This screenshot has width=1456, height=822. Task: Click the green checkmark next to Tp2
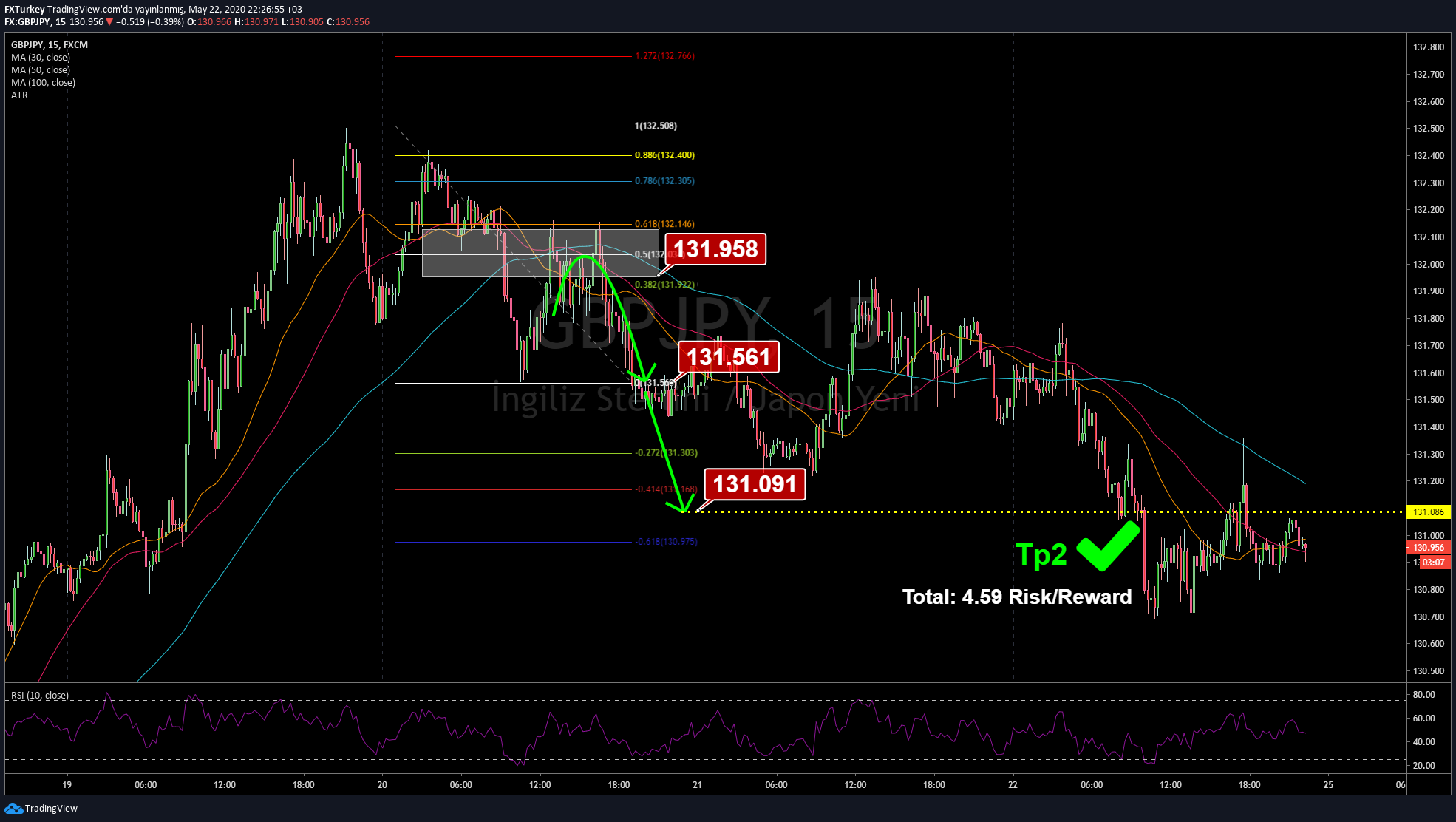(x=1108, y=546)
